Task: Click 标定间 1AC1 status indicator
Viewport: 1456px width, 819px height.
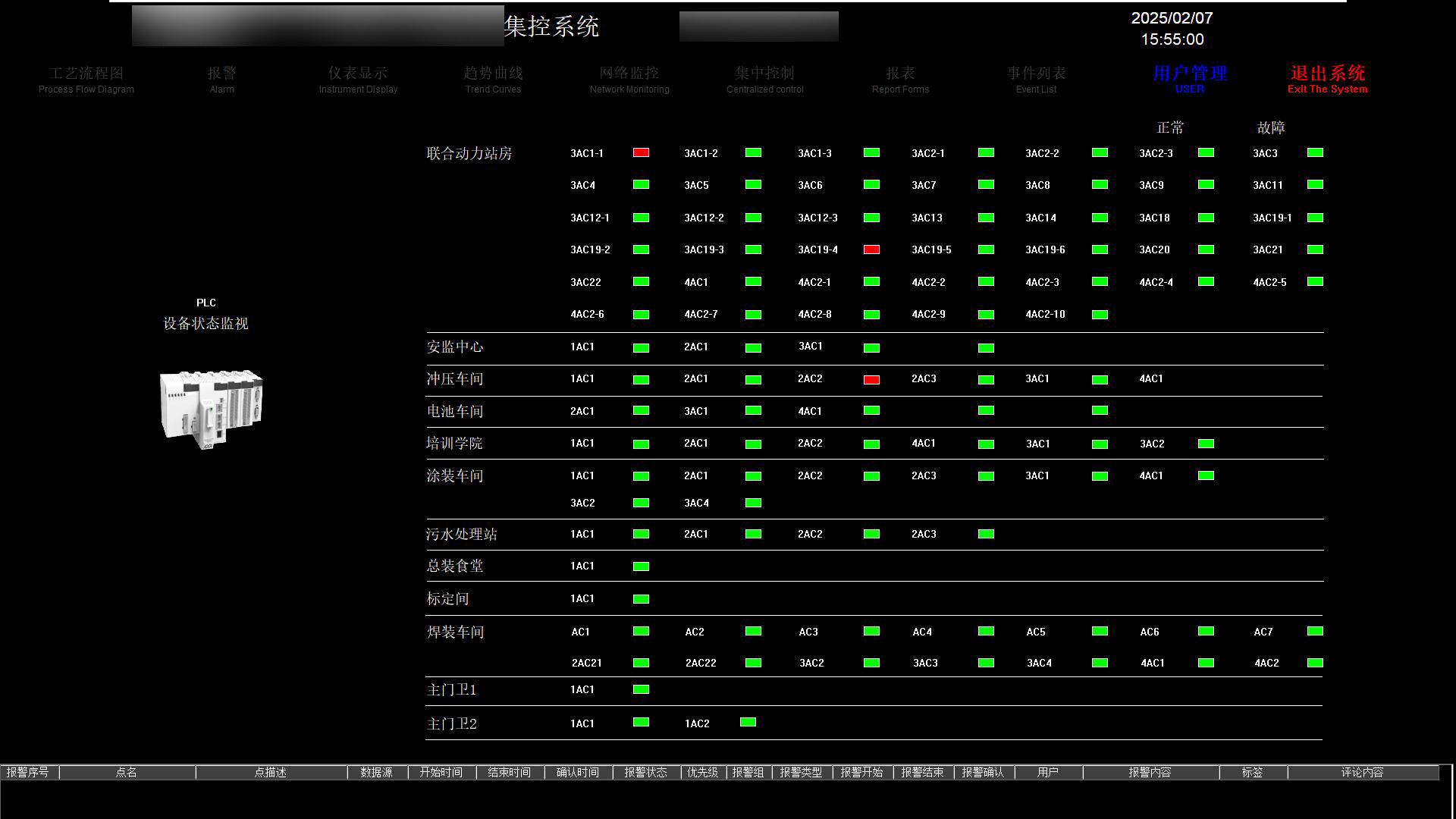Action: 641,599
